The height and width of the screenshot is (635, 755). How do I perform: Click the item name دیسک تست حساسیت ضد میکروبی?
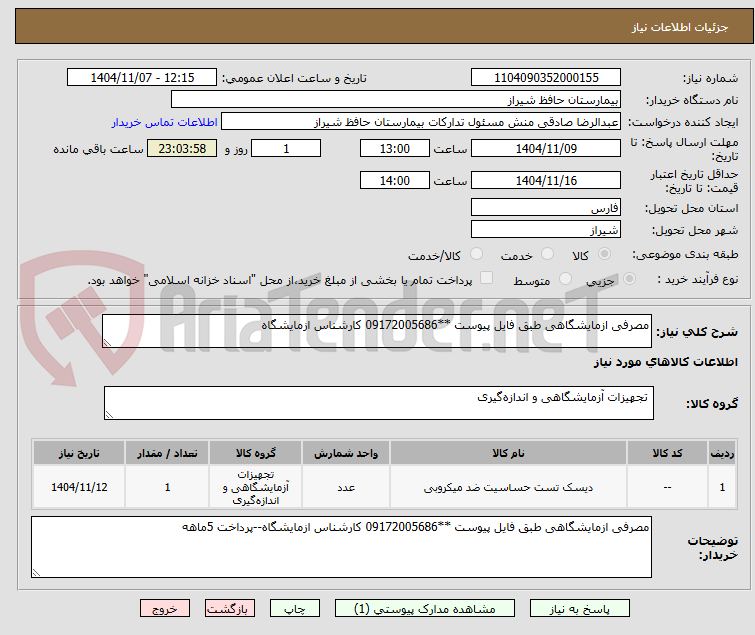click(x=508, y=488)
